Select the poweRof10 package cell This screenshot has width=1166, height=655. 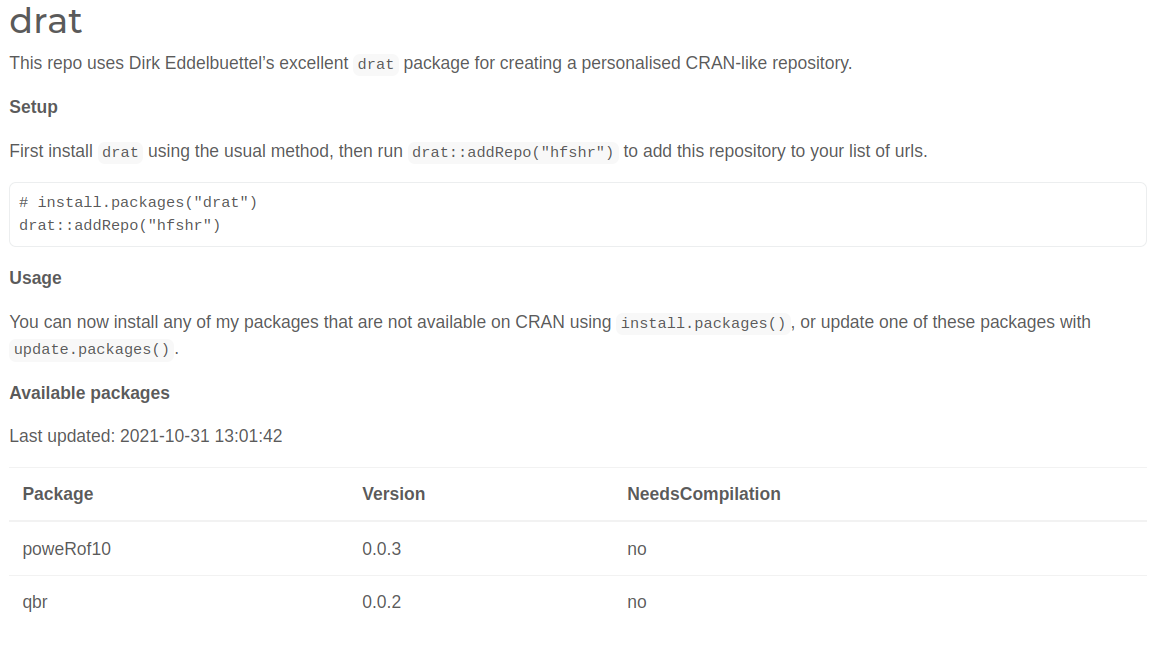point(66,549)
